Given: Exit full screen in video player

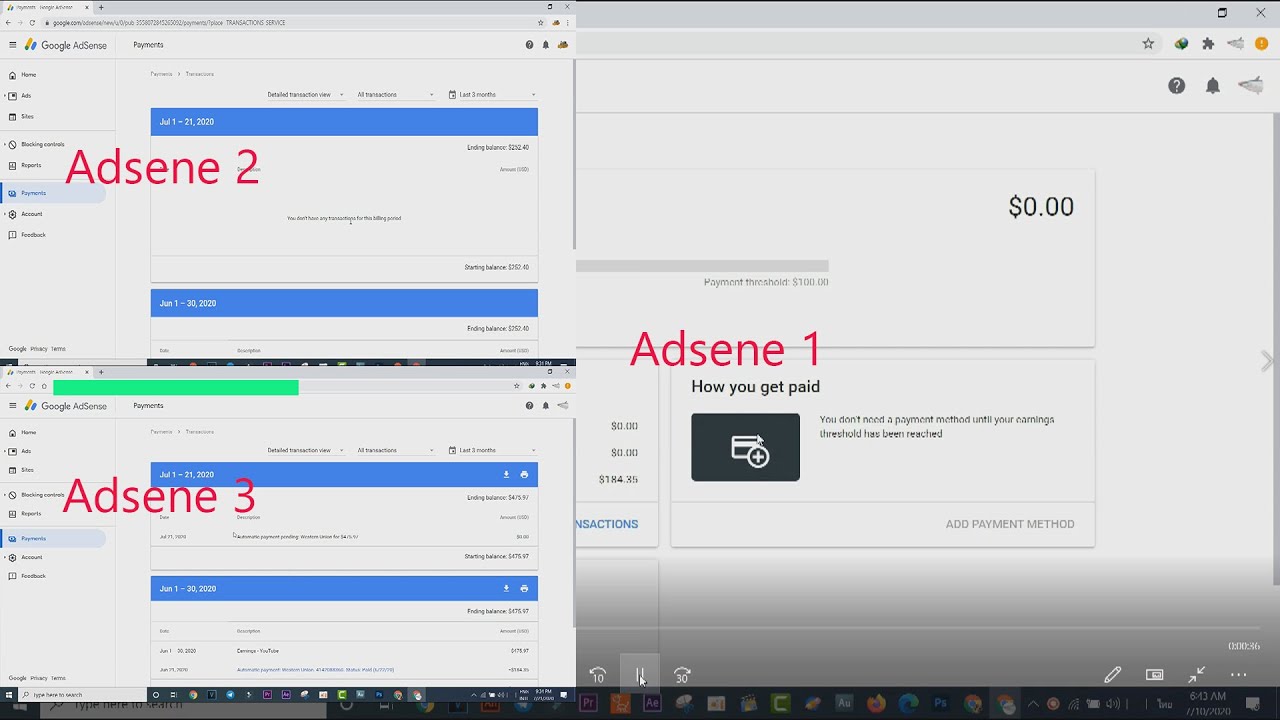Looking at the screenshot, I should click(x=1197, y=675).
